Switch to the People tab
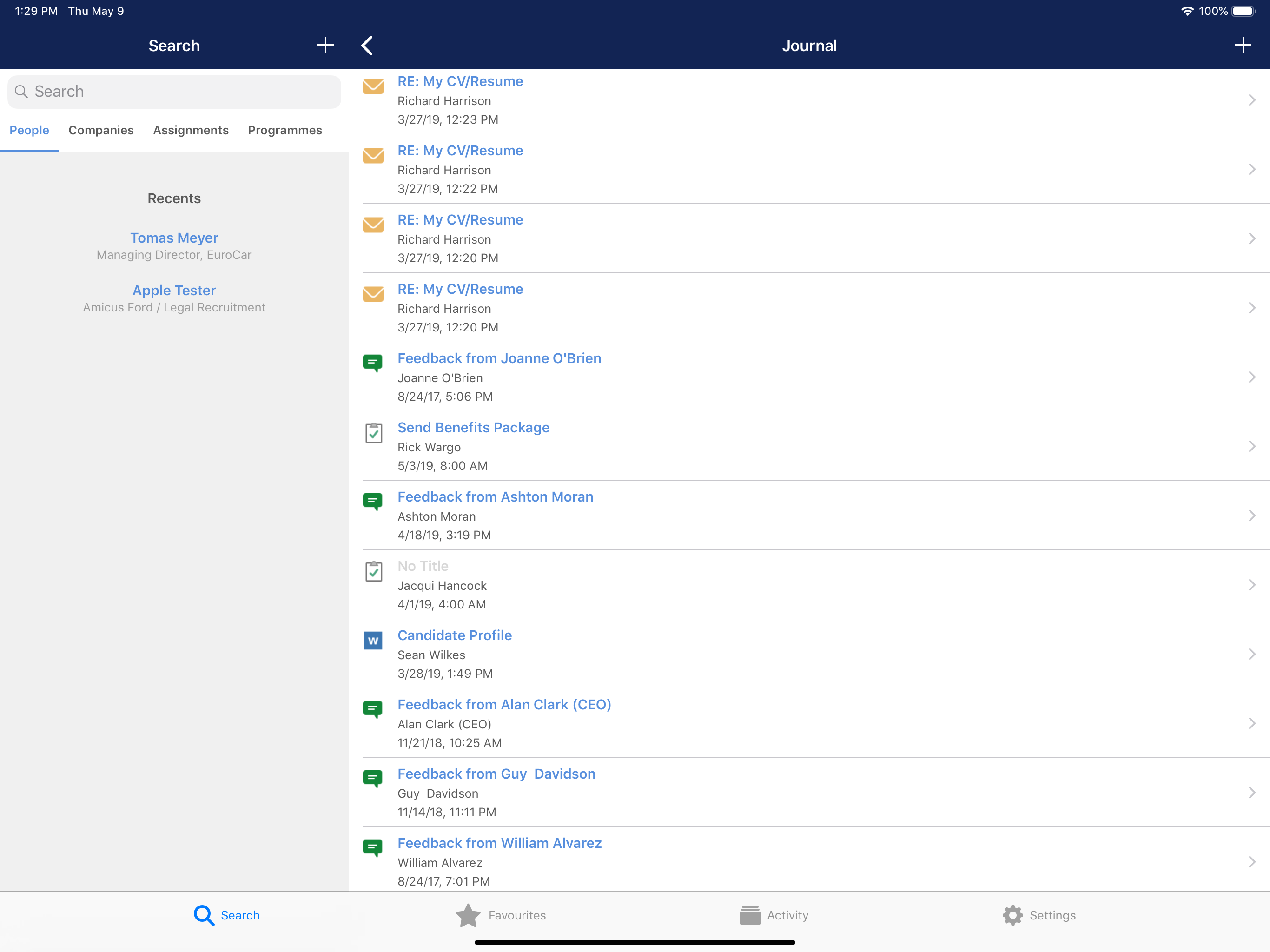The height and width of the screenshot is (952, 1270). click(29, 130)
